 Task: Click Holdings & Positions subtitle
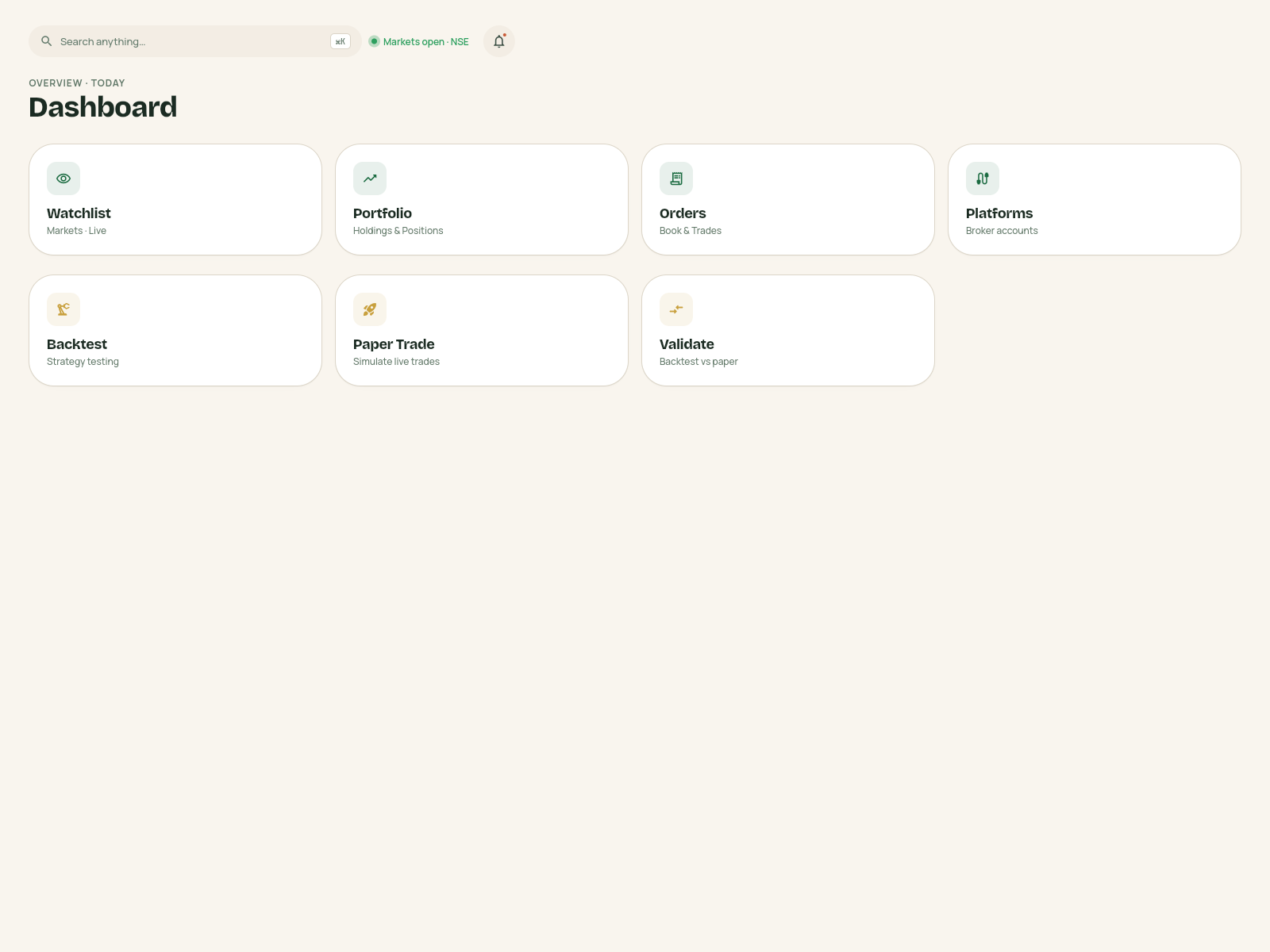[x=398, y=231]
